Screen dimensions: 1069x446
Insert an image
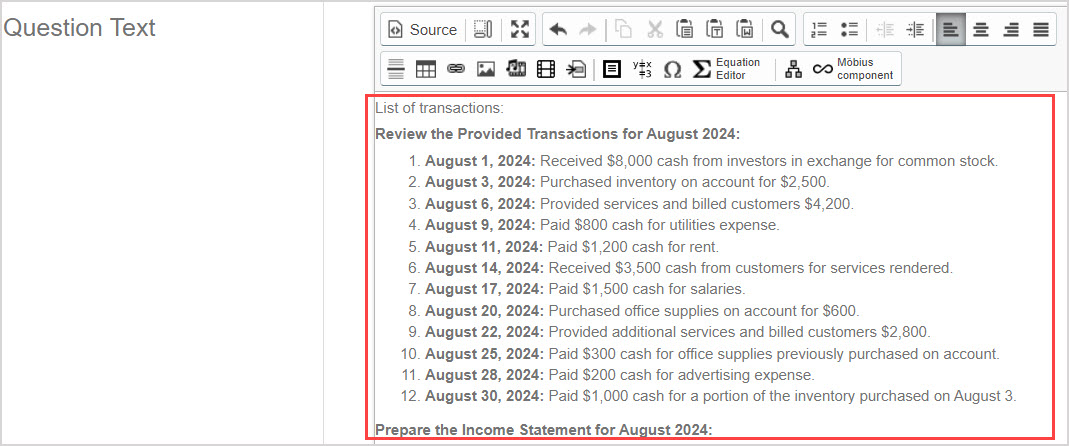point(486,69)
